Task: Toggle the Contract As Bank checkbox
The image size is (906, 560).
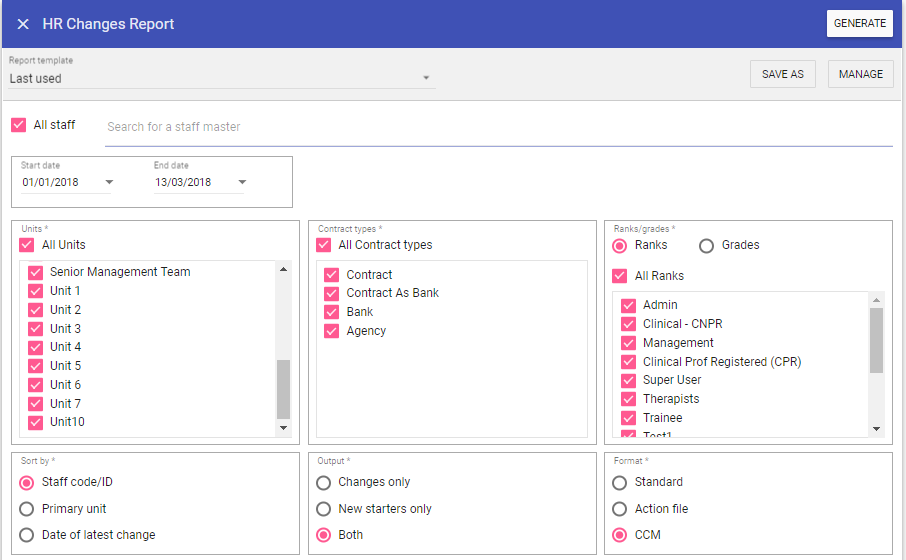Action: click(332, 293)
